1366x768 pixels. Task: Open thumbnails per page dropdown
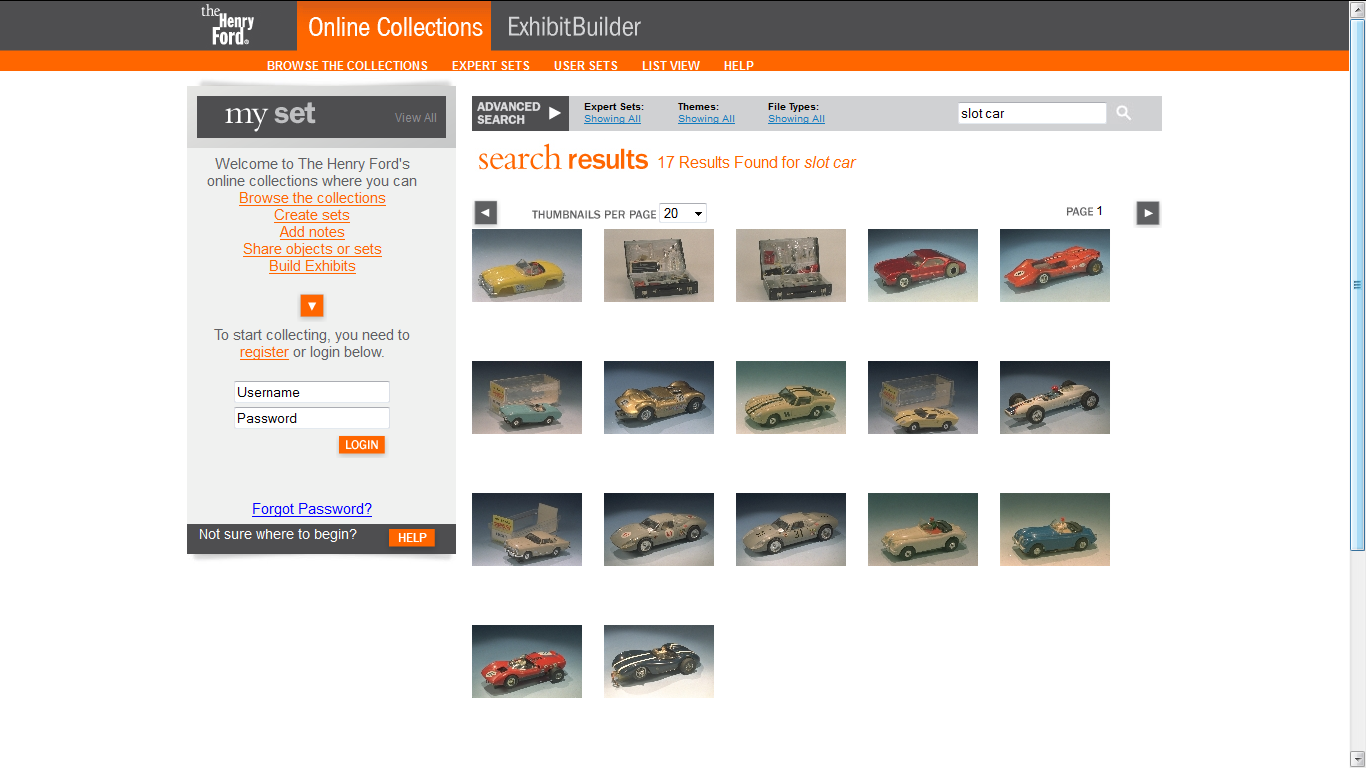(x=683, y=213)
